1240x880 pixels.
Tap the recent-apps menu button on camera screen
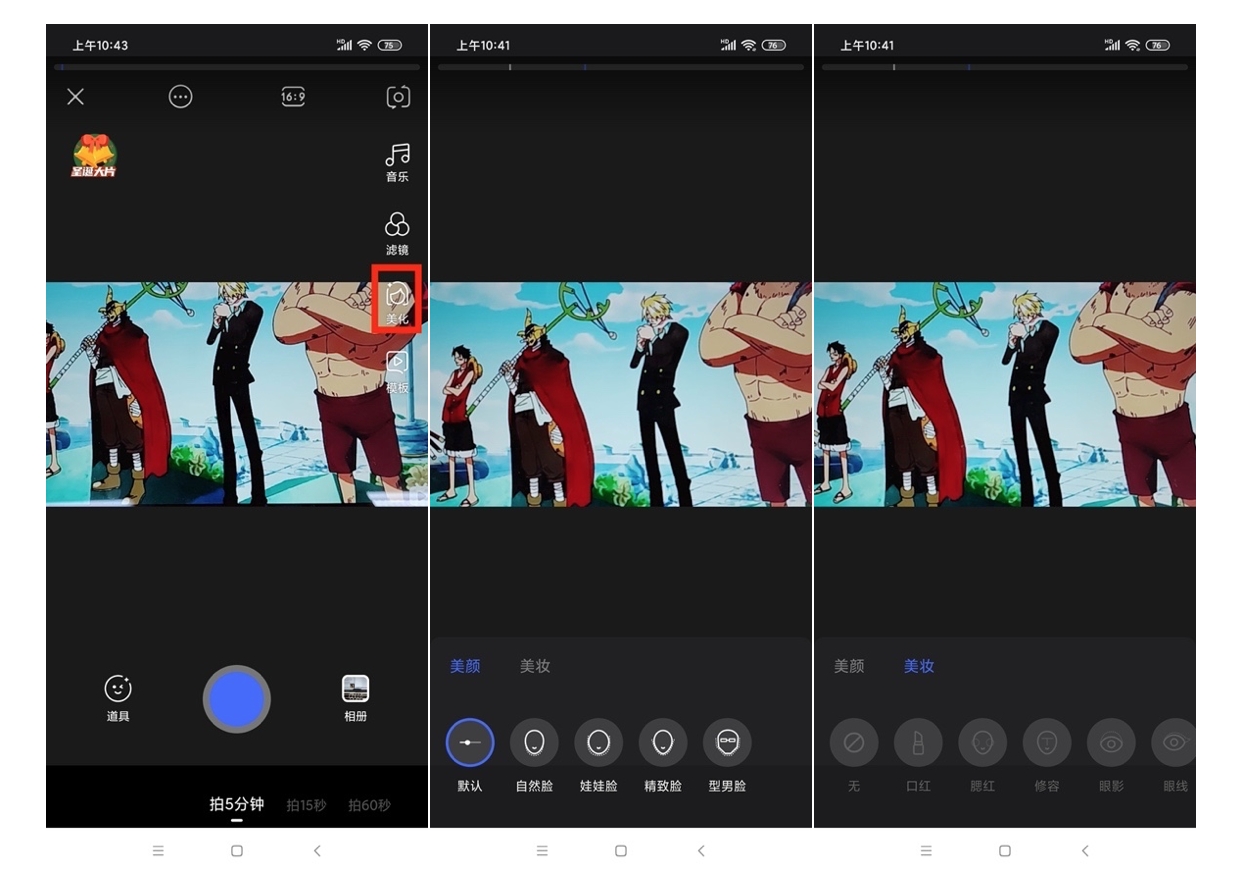pyautogui.click(x=158, y=851)
